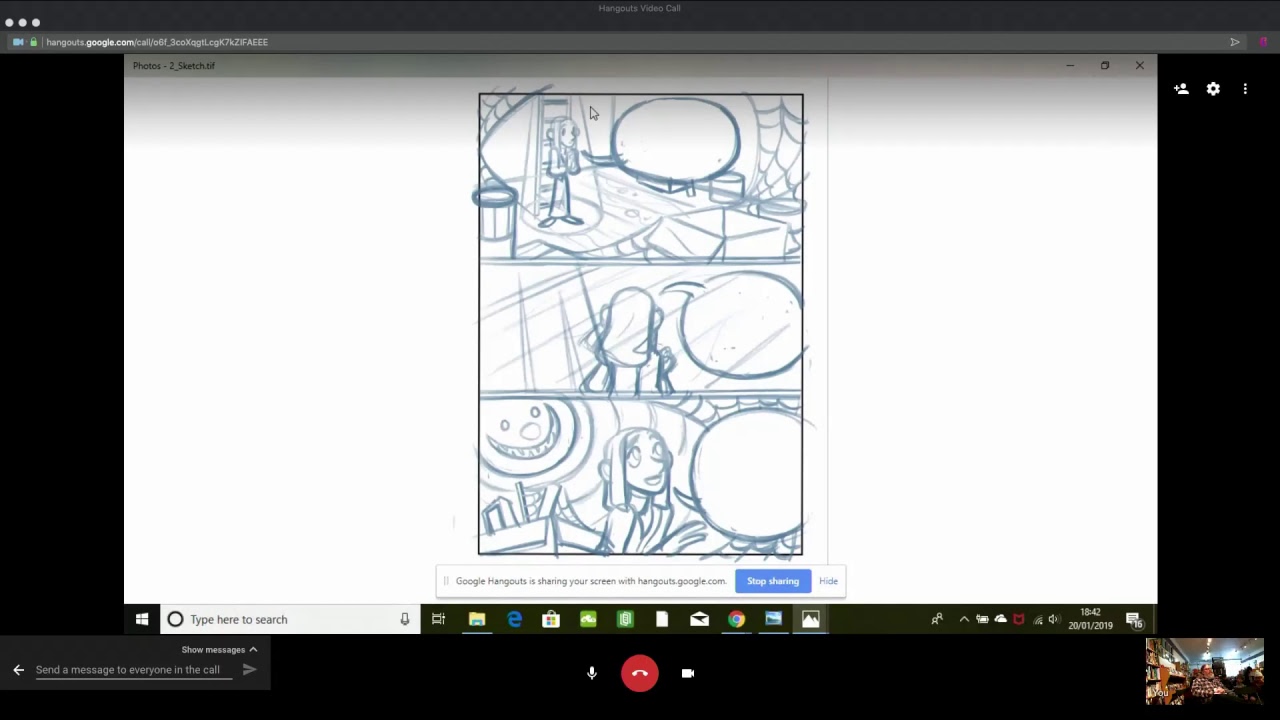Expand Show messages panel
Viewport: 1280px width, 720px height.
[219, 649]
